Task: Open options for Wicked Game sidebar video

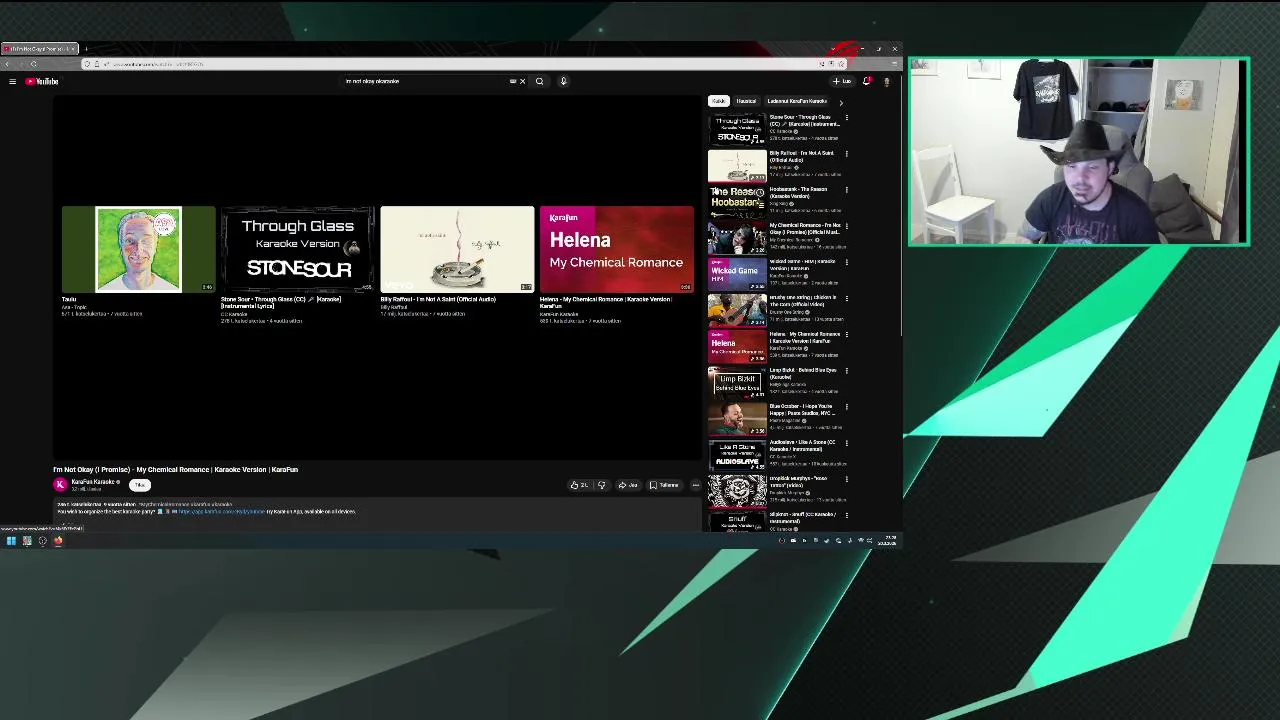Action: (x=846, y=262)
